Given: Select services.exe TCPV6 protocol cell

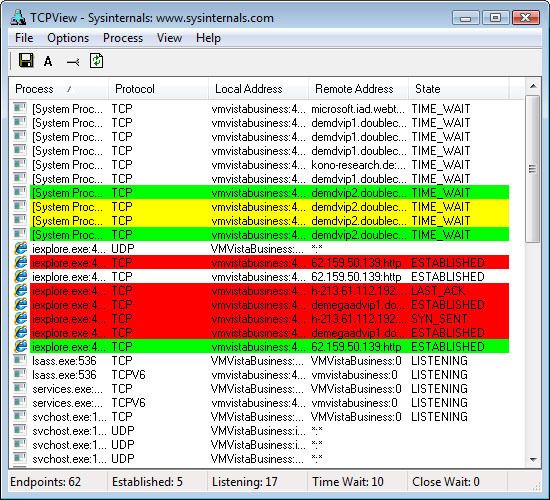Looking at the screenshot, I should (128, 403).
